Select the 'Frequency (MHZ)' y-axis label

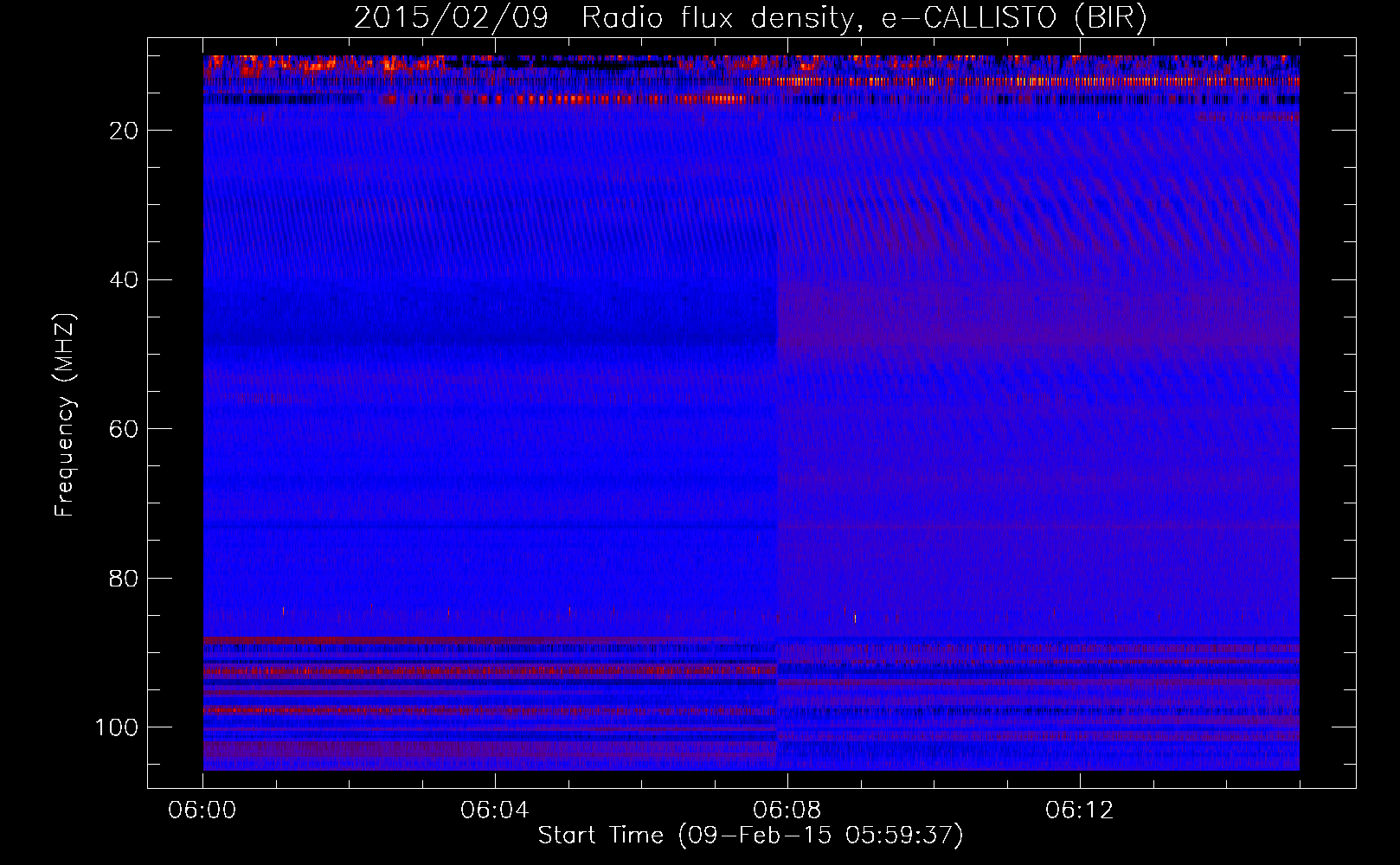[x=65, y=414]
